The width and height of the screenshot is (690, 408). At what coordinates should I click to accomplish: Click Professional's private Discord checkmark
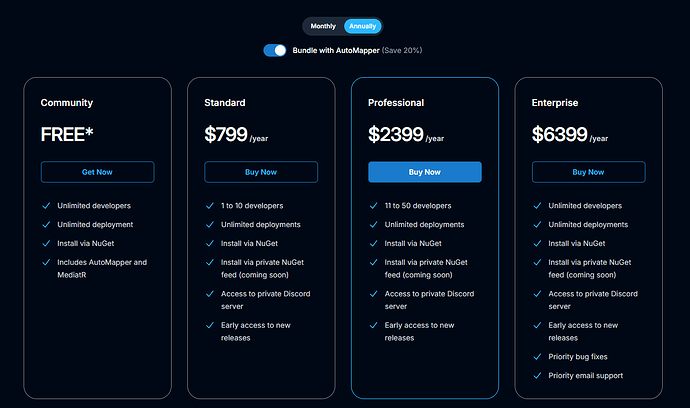click(x=374, y=294)
